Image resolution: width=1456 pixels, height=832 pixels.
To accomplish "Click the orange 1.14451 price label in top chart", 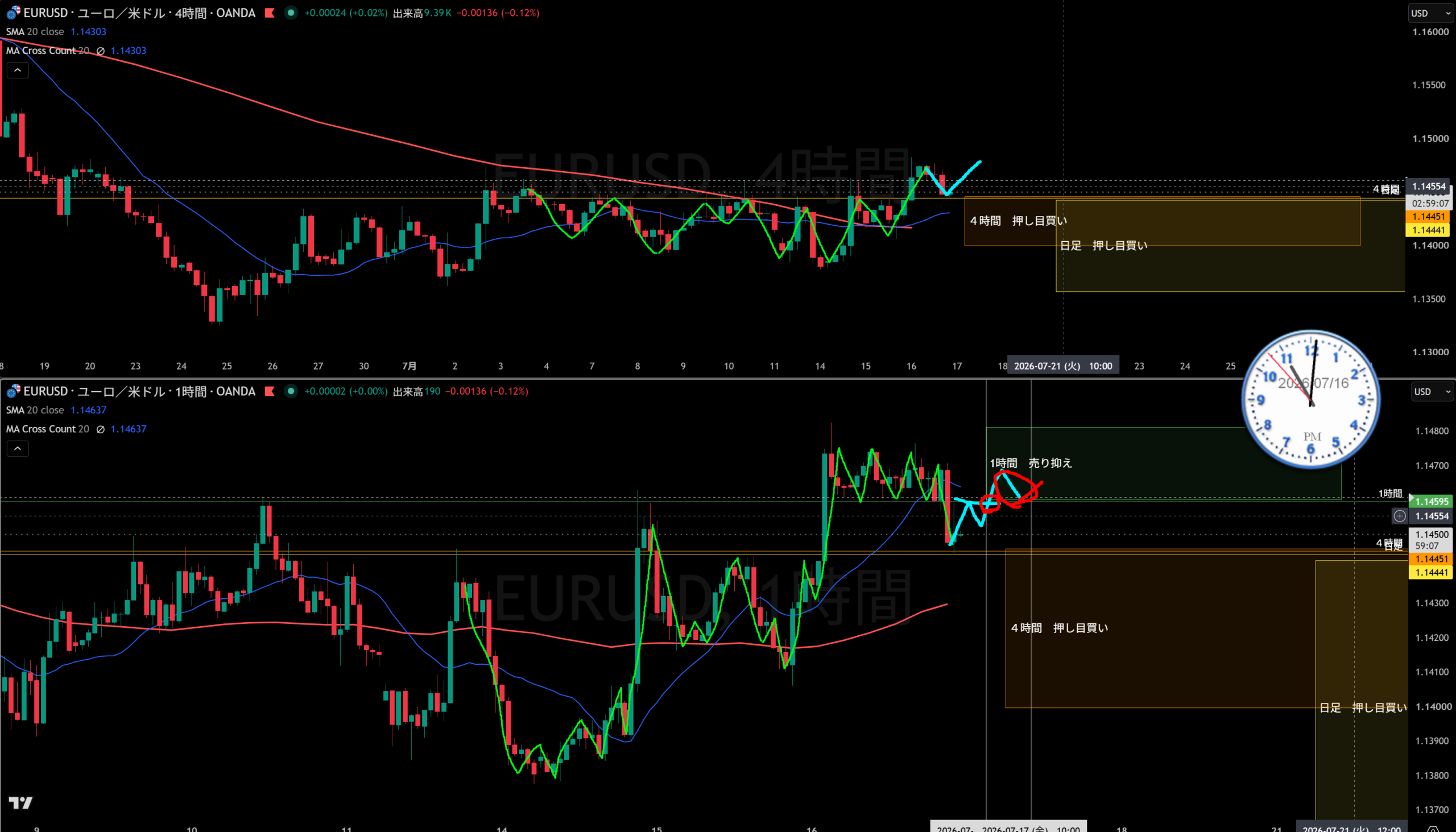I will (1429, 217).
